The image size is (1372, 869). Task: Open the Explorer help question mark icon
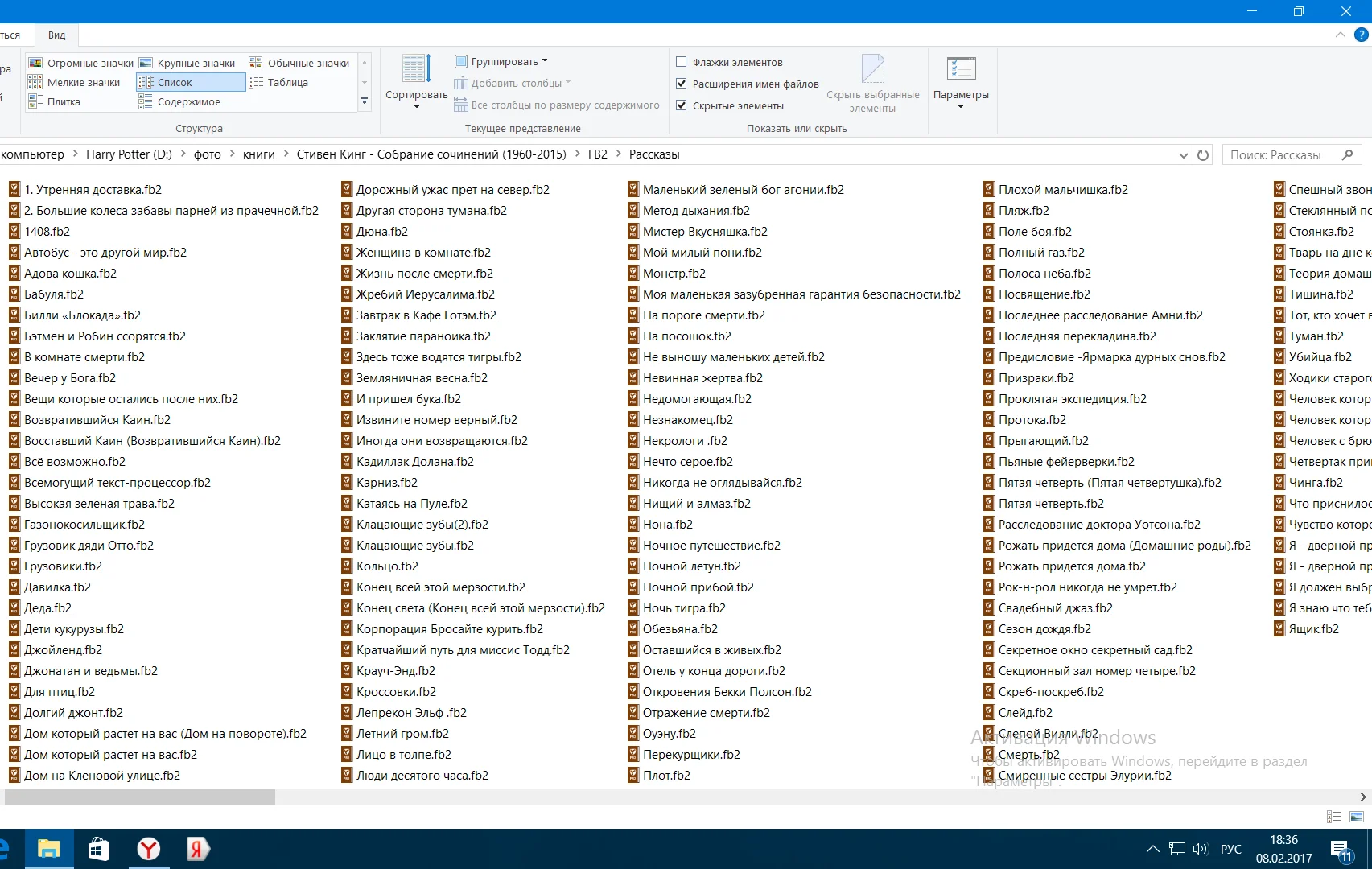(x=1362, y=35)
